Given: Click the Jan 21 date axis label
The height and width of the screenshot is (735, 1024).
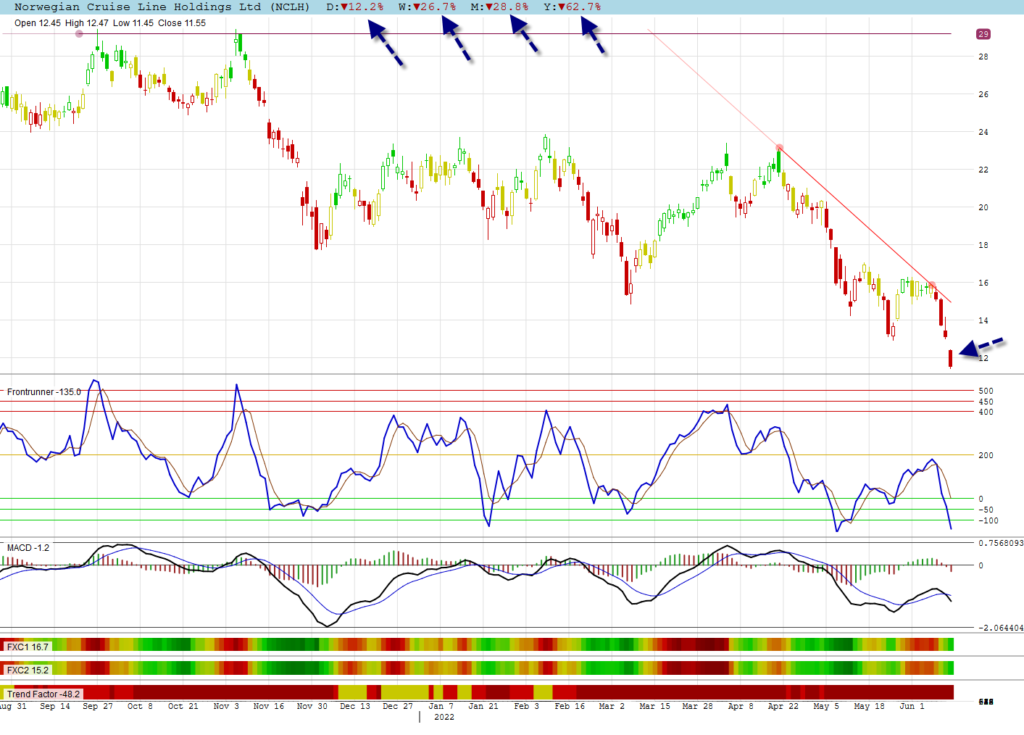Looking at the screenshot, I should point(483,706).
